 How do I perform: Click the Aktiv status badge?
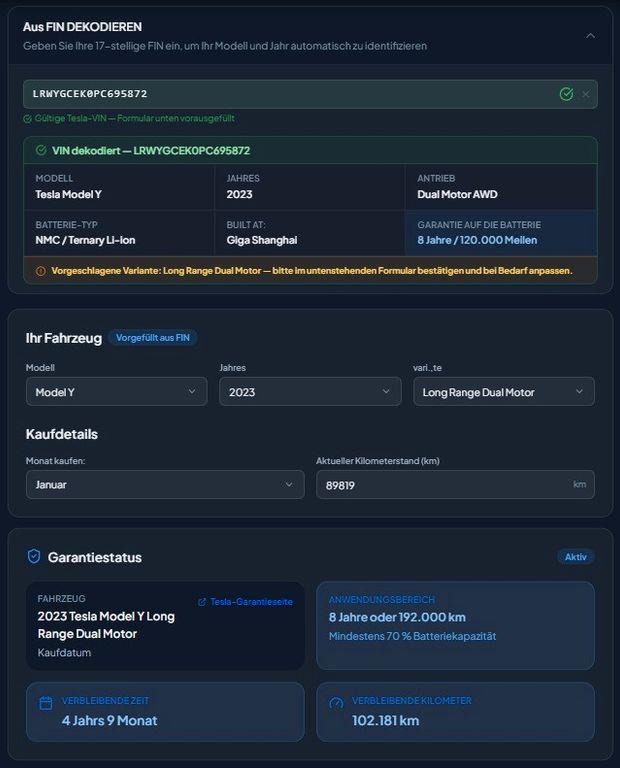(575, 557)
